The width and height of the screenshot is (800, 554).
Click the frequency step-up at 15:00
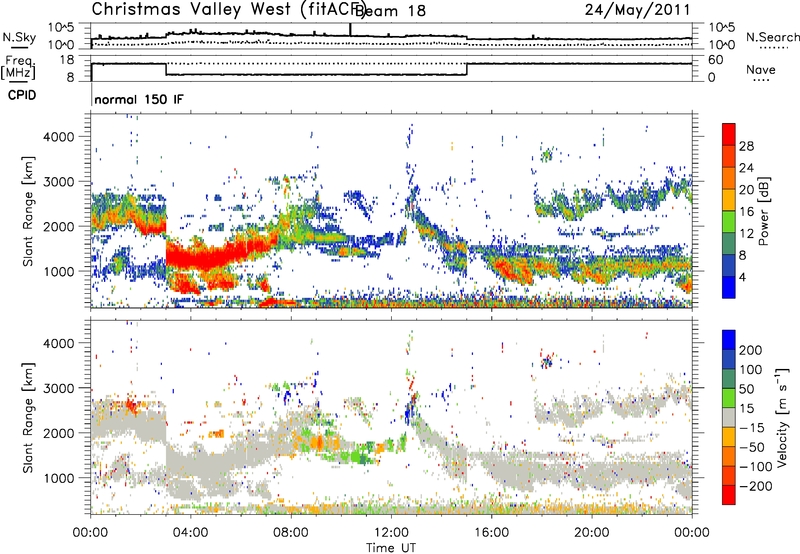coord(467,69)
